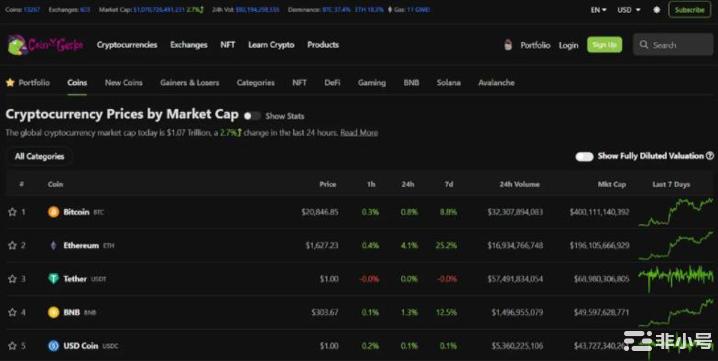The height and width of the screenshot is (361, 718).
Task: Star USD Coin as favorite
Action: coord(12,346)
